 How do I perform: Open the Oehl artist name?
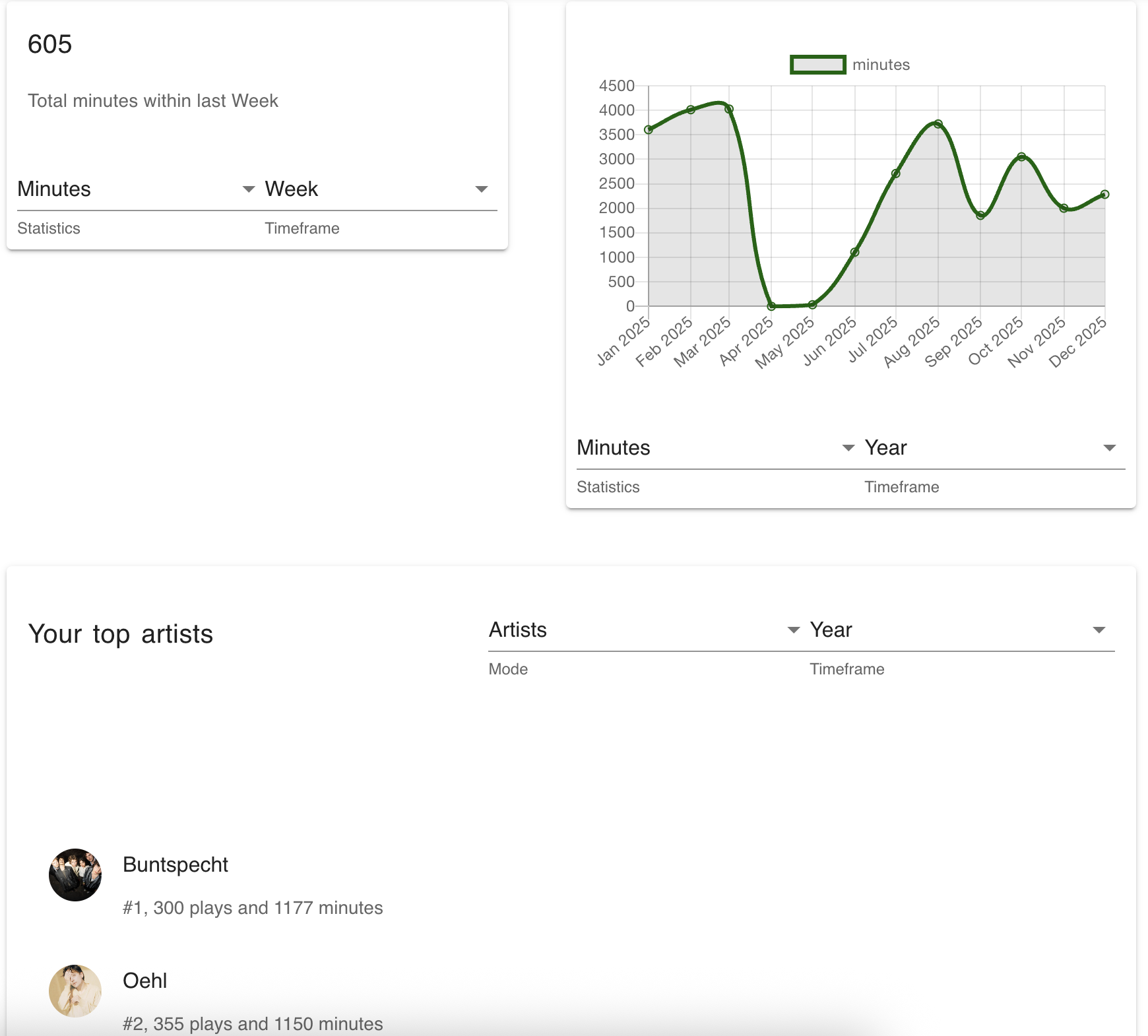[x=145, y=981]
